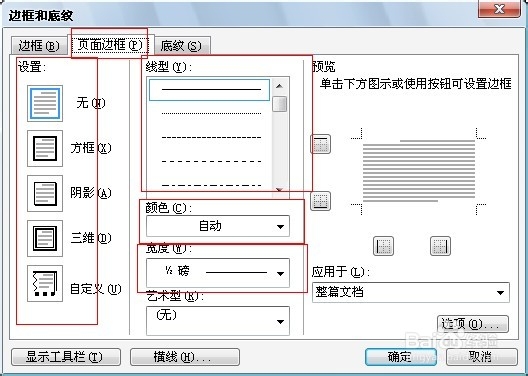Click the line style list scroll-up arrow
This screenshot has width=528, height=376.
[279, 86]
